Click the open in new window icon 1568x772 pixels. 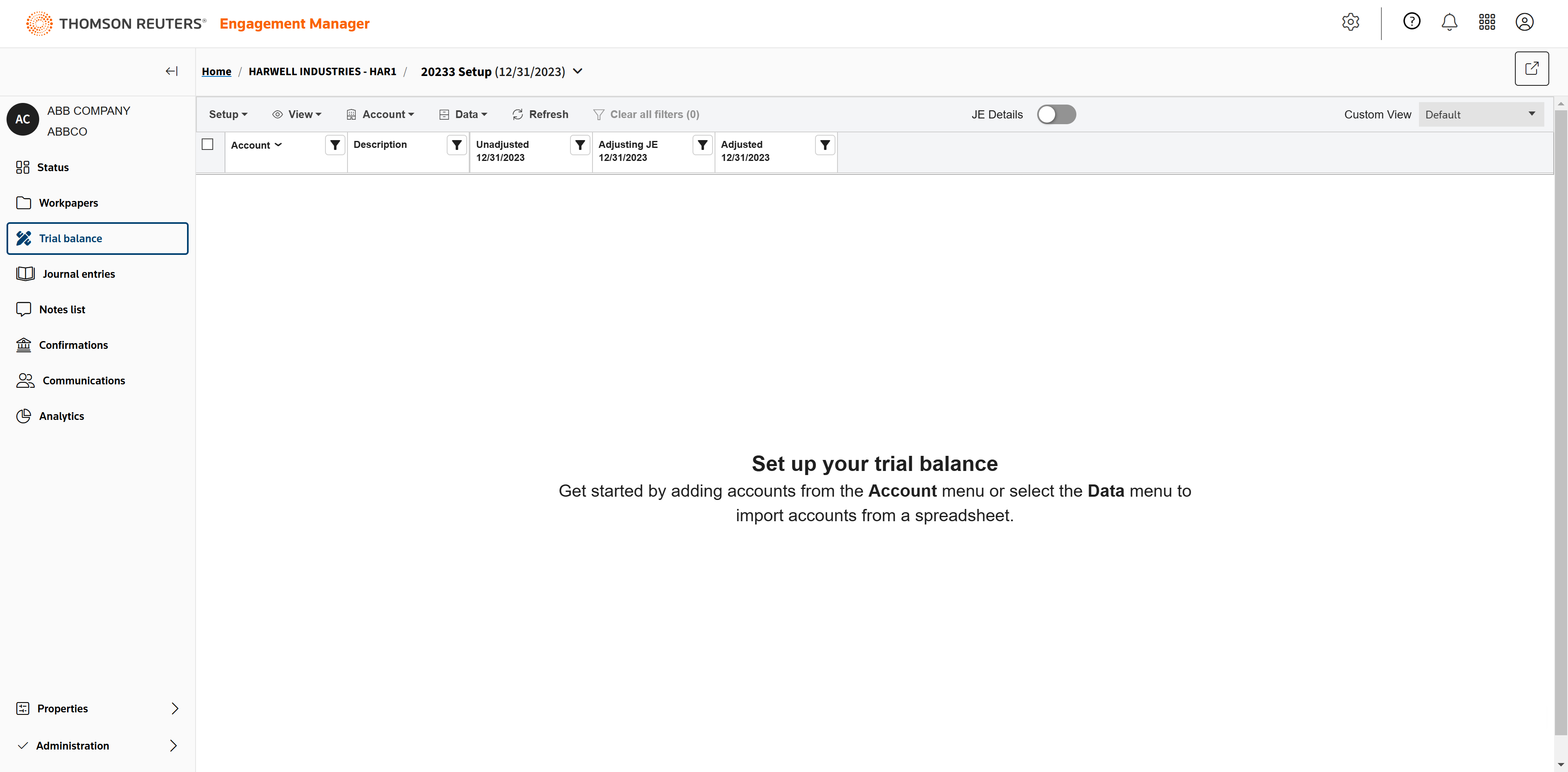[x=1532, y=69]
